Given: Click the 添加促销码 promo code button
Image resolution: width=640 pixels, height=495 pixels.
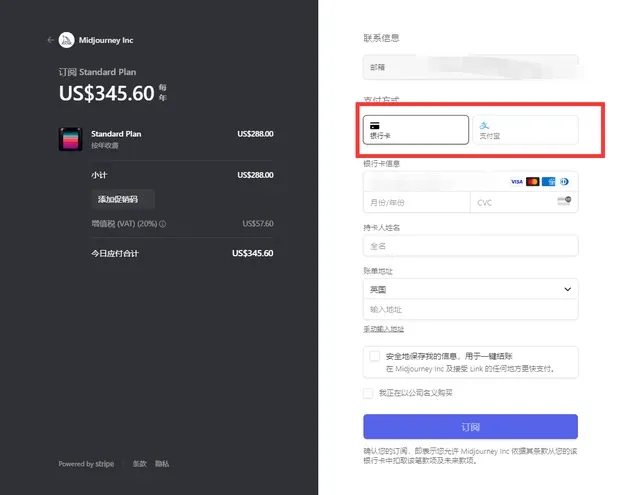Looking at the screenshot, I should 125,199.
